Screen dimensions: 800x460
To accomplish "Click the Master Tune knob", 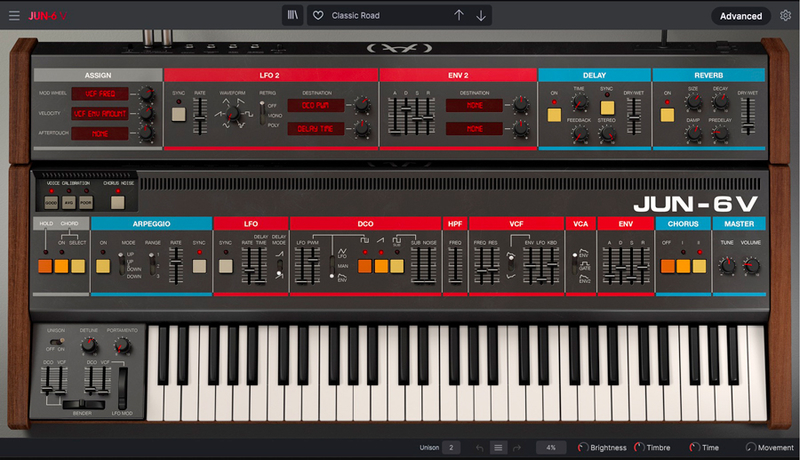I will (x=727, y=265).
